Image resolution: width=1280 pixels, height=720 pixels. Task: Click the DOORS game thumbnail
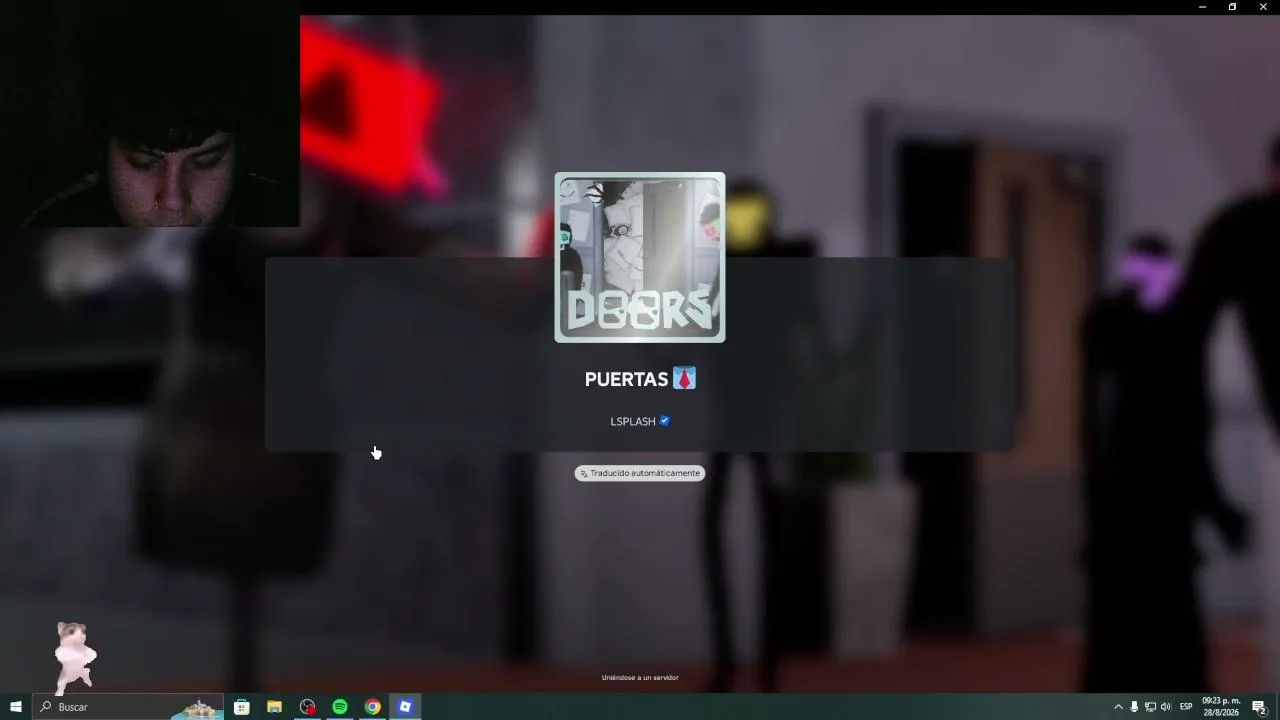(640, 258)
